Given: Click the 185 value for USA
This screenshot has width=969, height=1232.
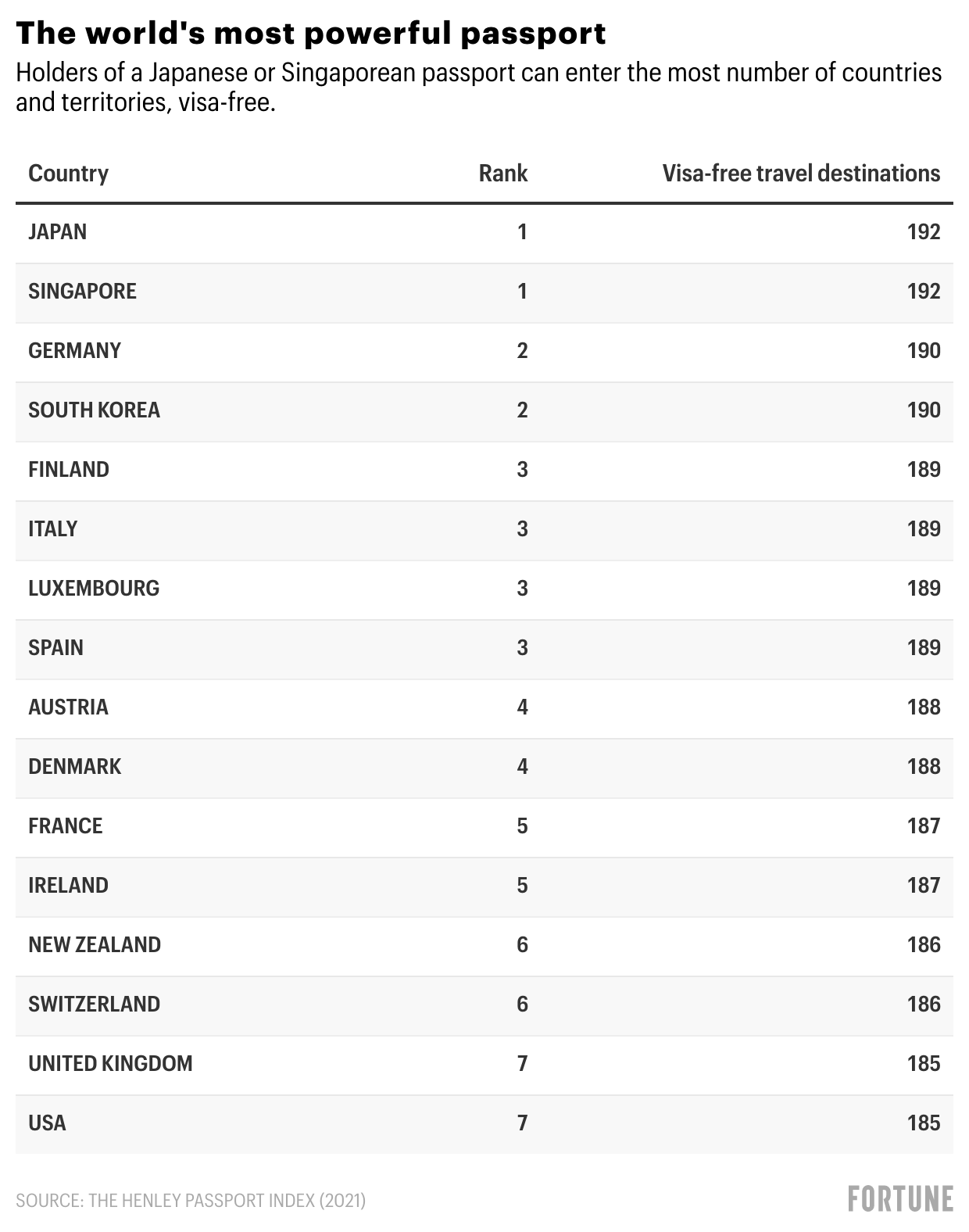Looking at the screenshot, I should tap(924, 1123).
